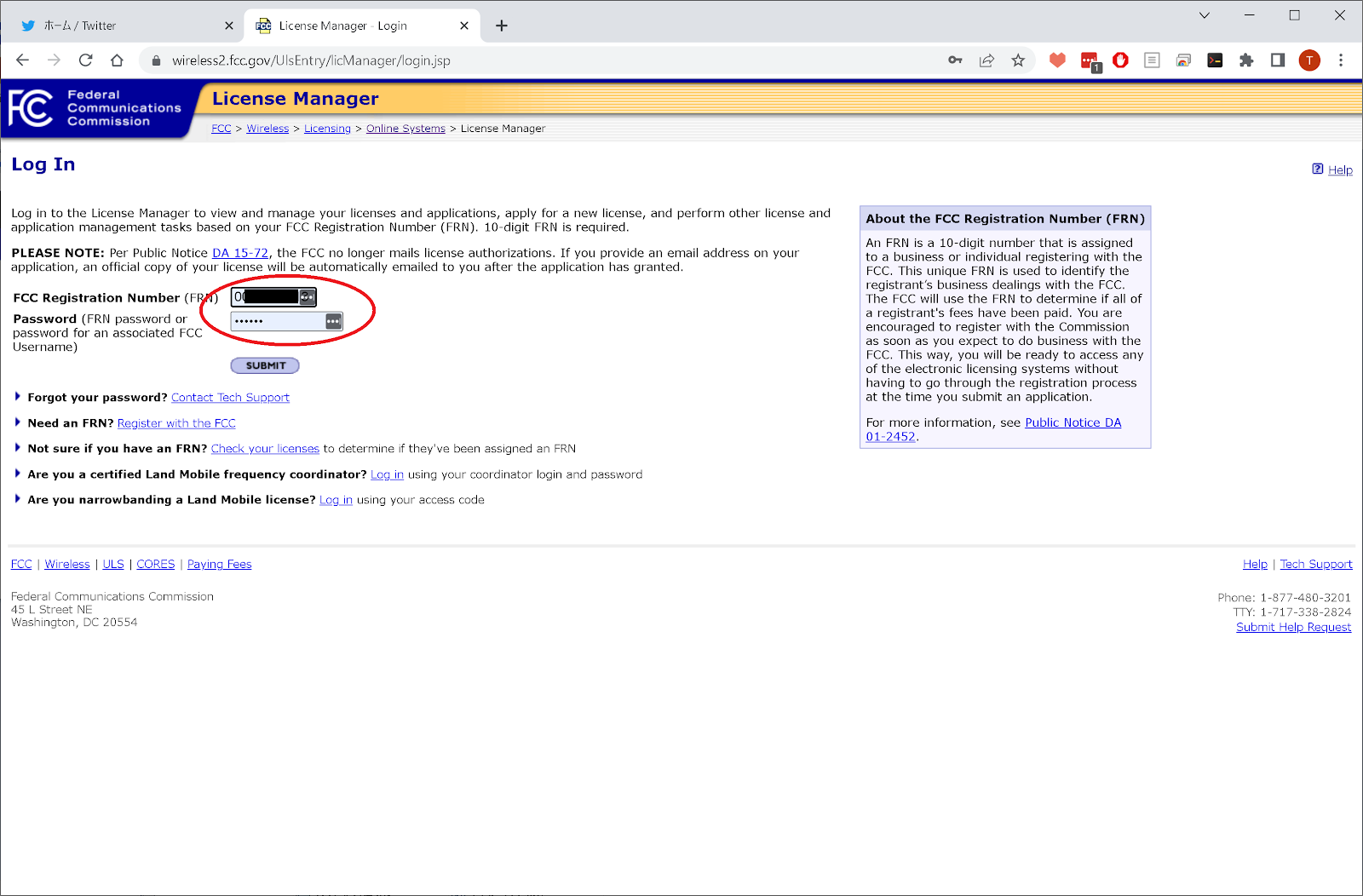Click the lock icon in address bar
This screenshot has height=896, width=1363.
pyautogui.click(x=156, y=60)
